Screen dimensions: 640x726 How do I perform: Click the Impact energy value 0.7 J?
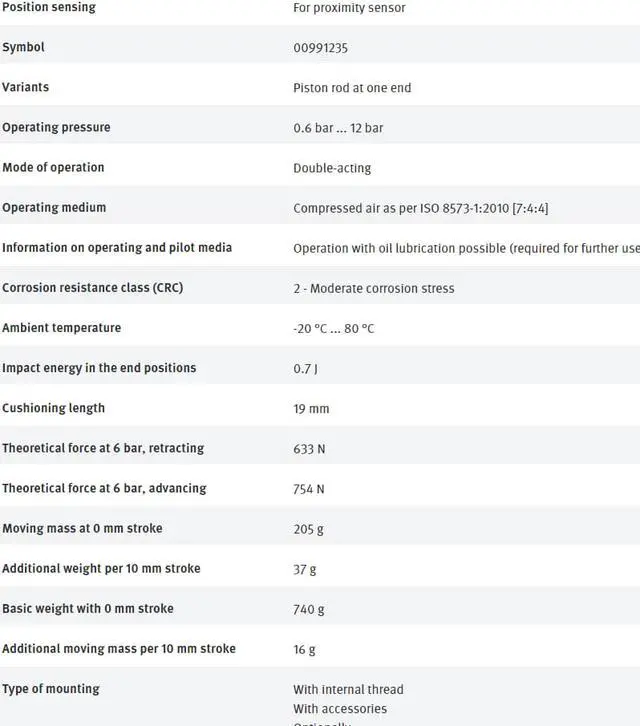pyautogui.click(x=305, y=369)
